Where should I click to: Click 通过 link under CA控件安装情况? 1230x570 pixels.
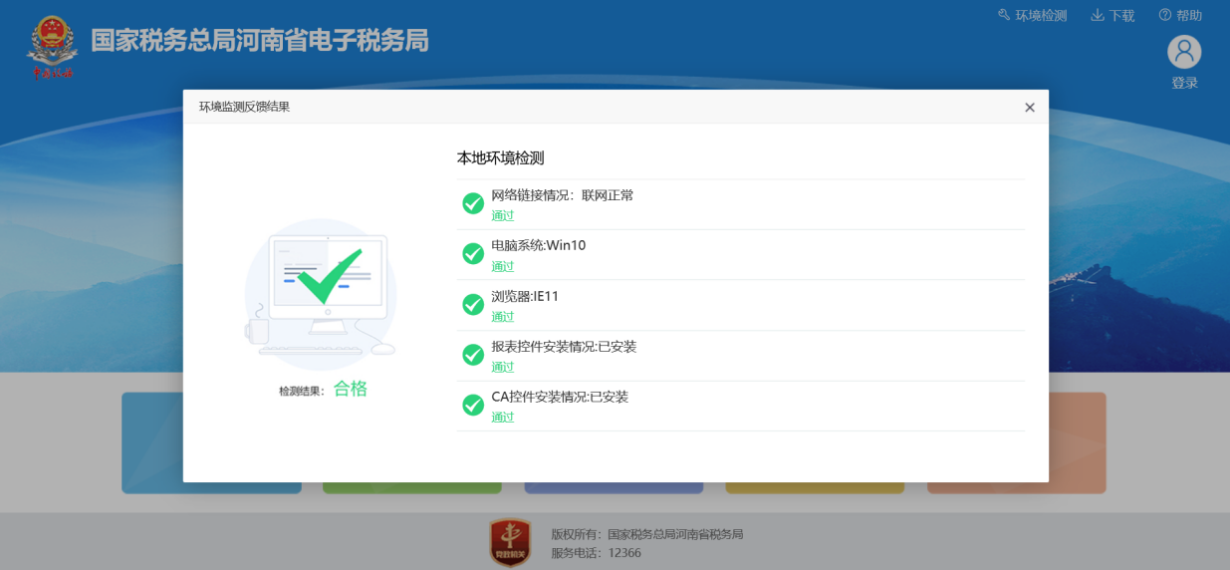coord(502,417)
